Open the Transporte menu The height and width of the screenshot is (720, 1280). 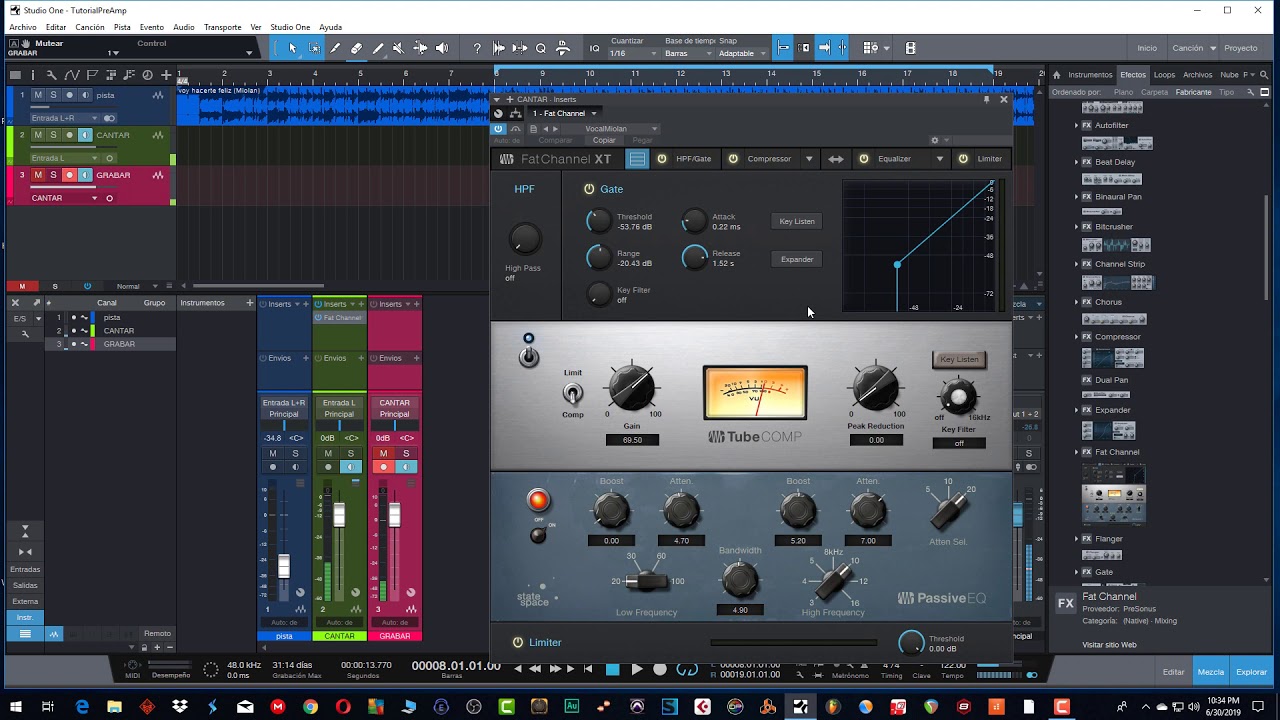click(x=222, y=27)
